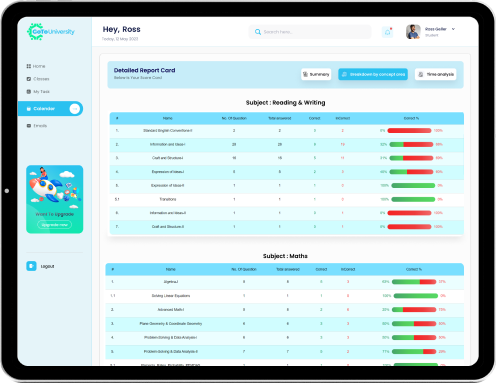Click the Logout link
Image resolution: width=496 pixels, height=383 pixels.
47,266
